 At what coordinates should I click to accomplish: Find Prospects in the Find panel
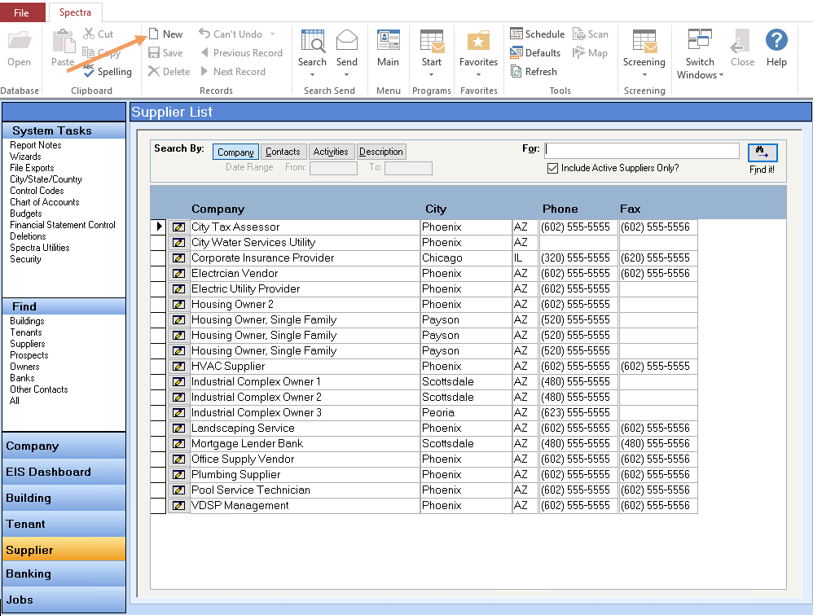[x=29, y=356]
